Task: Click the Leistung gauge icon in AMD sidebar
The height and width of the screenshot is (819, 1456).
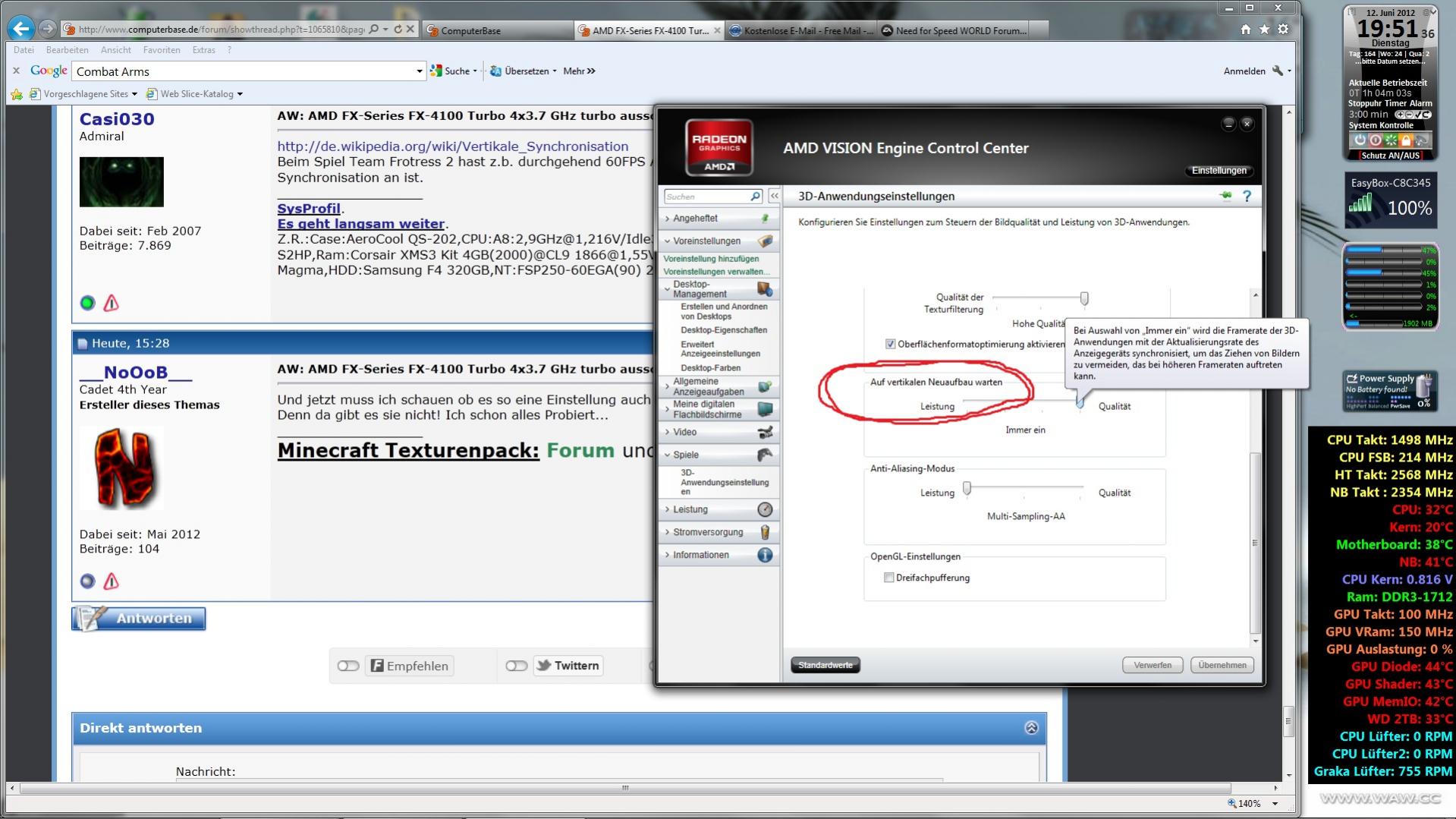Action: pyautogui.click(x=765, y=509)
